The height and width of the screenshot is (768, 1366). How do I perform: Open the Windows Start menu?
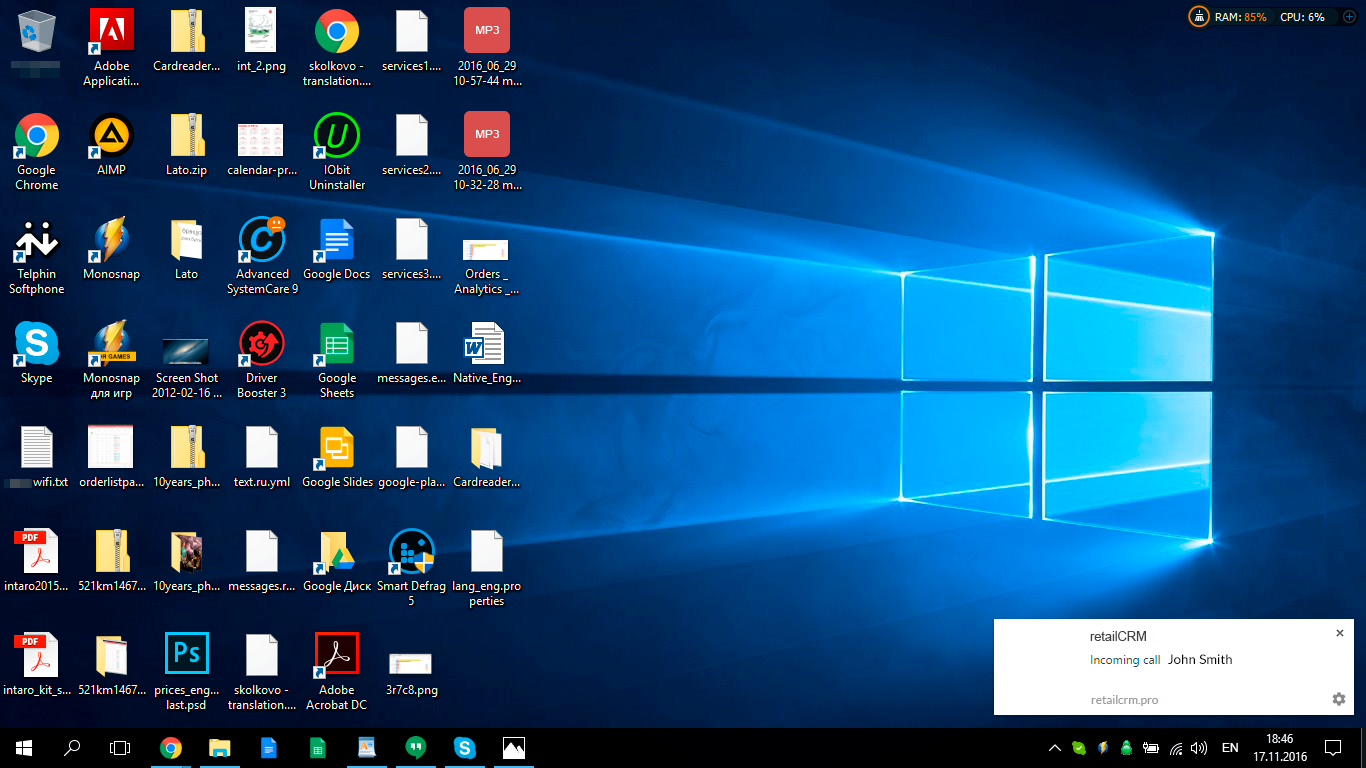[x=24, y=748]
